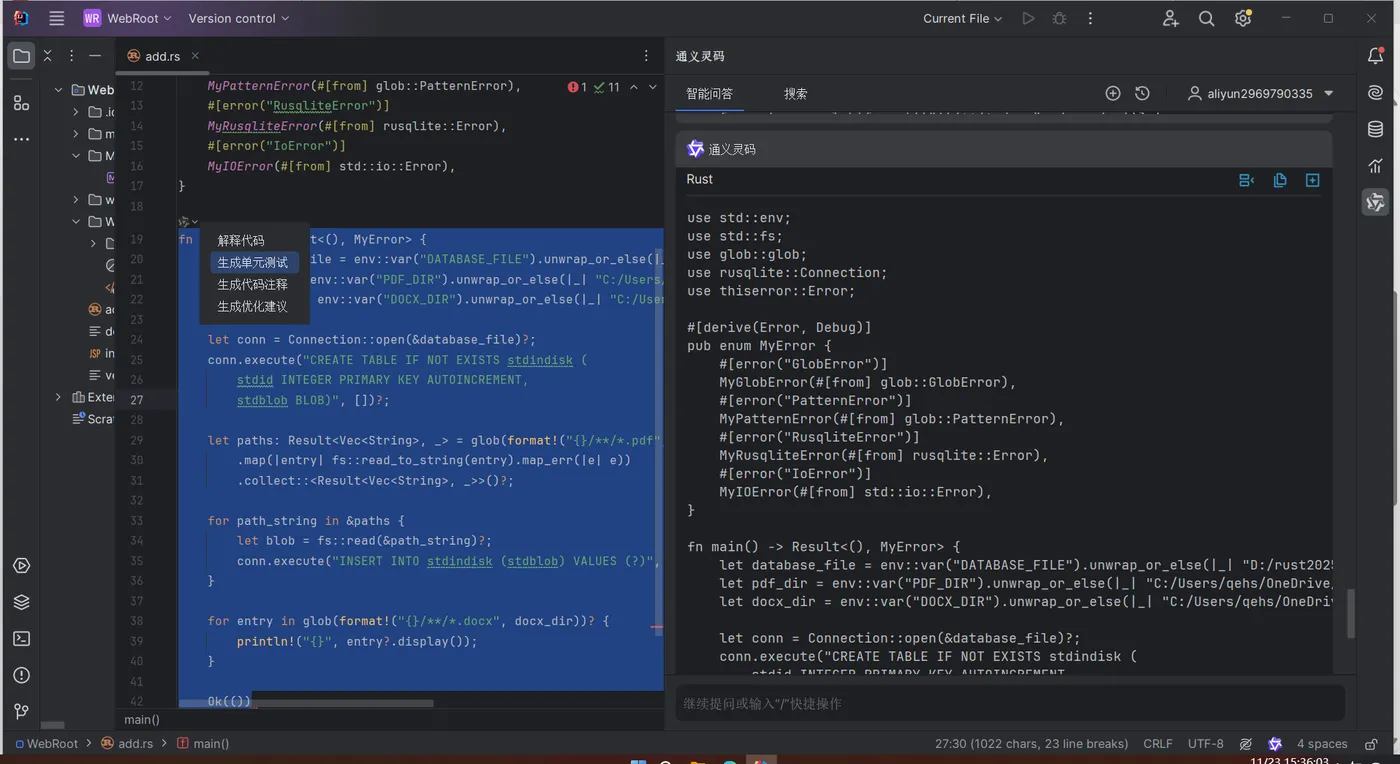
Task: Click the main() breadcrumb in navigation bar
Action: tap(203, 744)
